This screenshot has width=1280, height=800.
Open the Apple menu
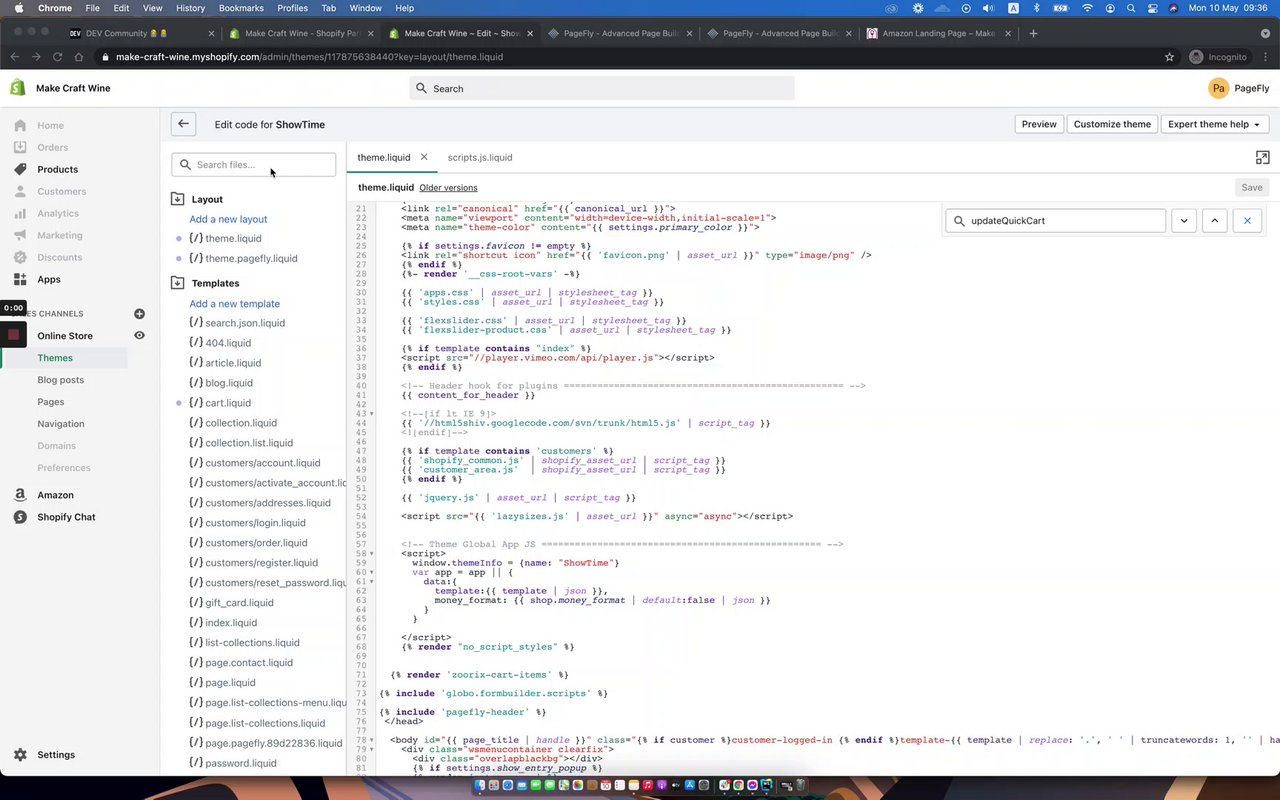(18, 8)
